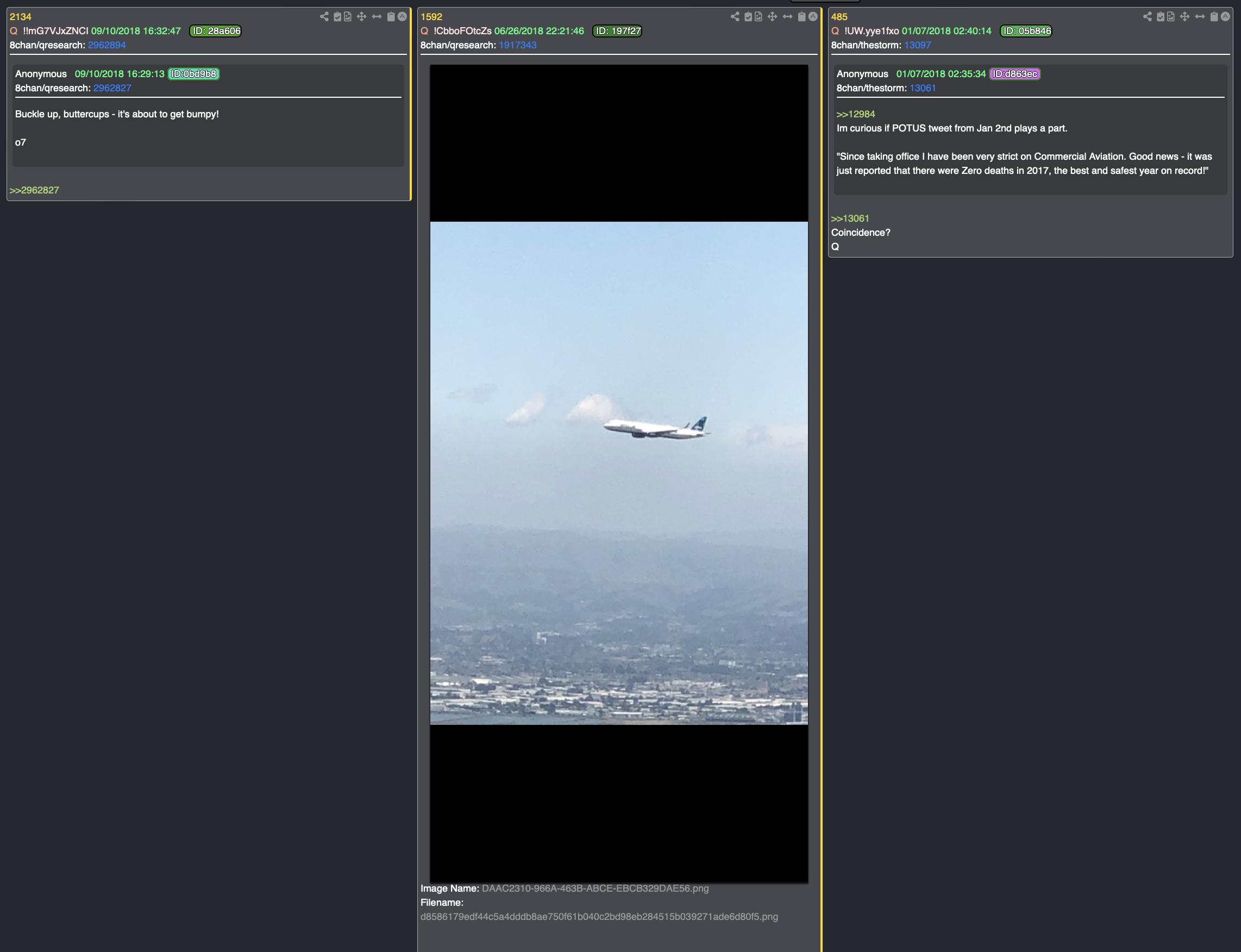Screen dimensions: 1241x952
Task: Click the four-way move icon on post 2134
Action: 361,16
